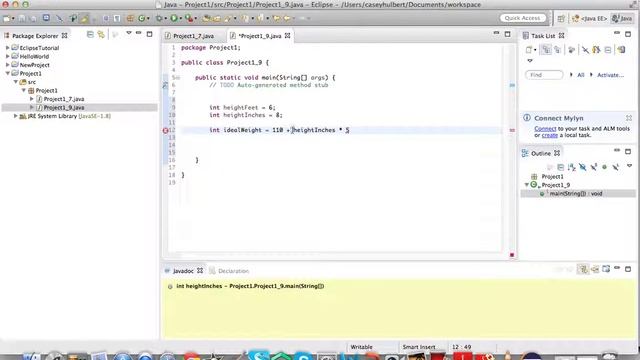Switch to Java EE perspective
Viewport: 640px width, 360px height.
[x=590, y=18]
